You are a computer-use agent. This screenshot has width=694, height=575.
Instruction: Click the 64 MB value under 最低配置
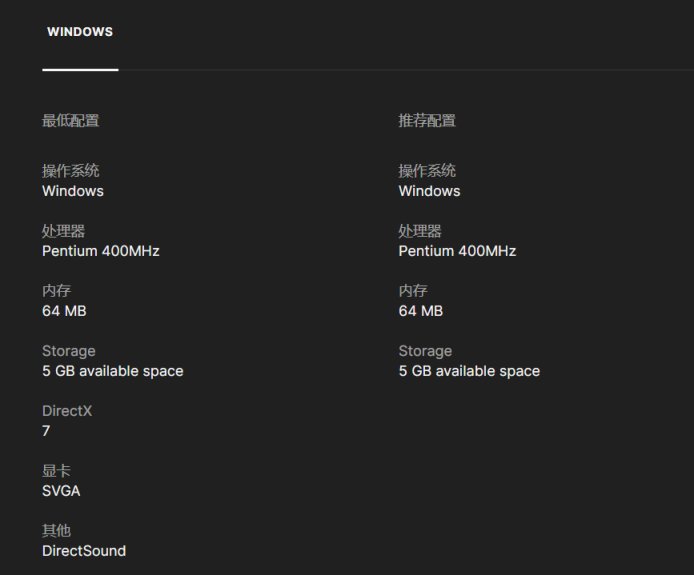pyautogui.click(x=64, y=311)
